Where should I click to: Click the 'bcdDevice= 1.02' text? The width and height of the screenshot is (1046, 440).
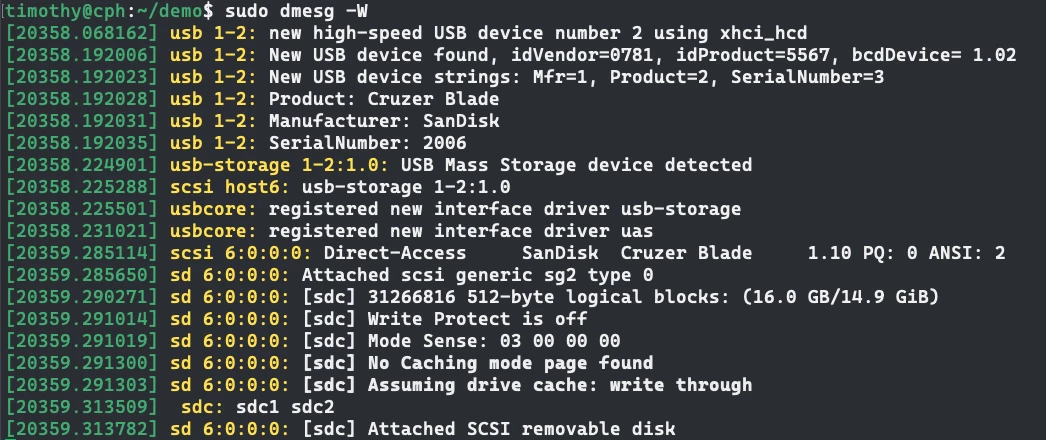pos(929,55)
